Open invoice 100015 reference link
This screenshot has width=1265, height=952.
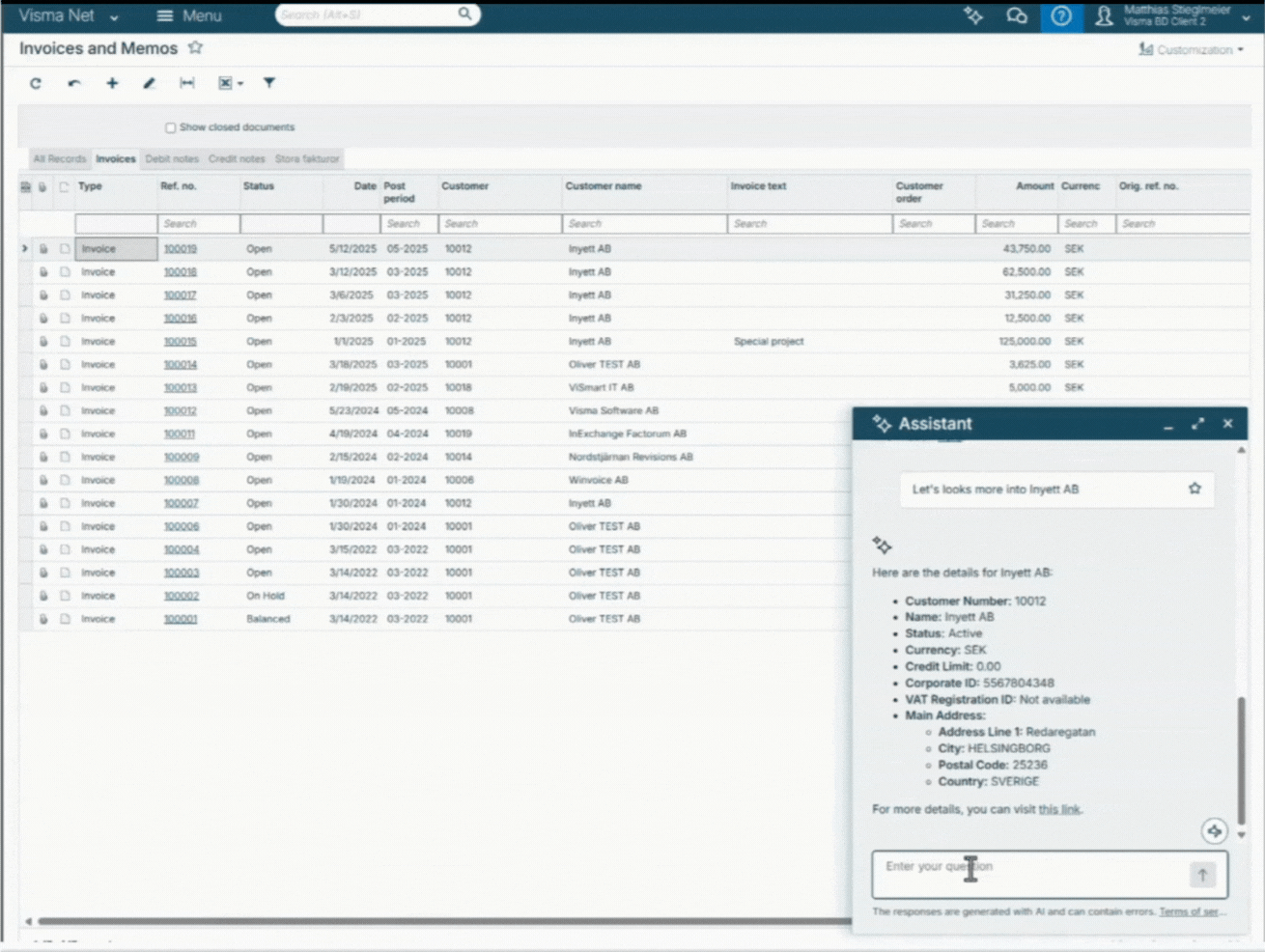click(180, 342)
